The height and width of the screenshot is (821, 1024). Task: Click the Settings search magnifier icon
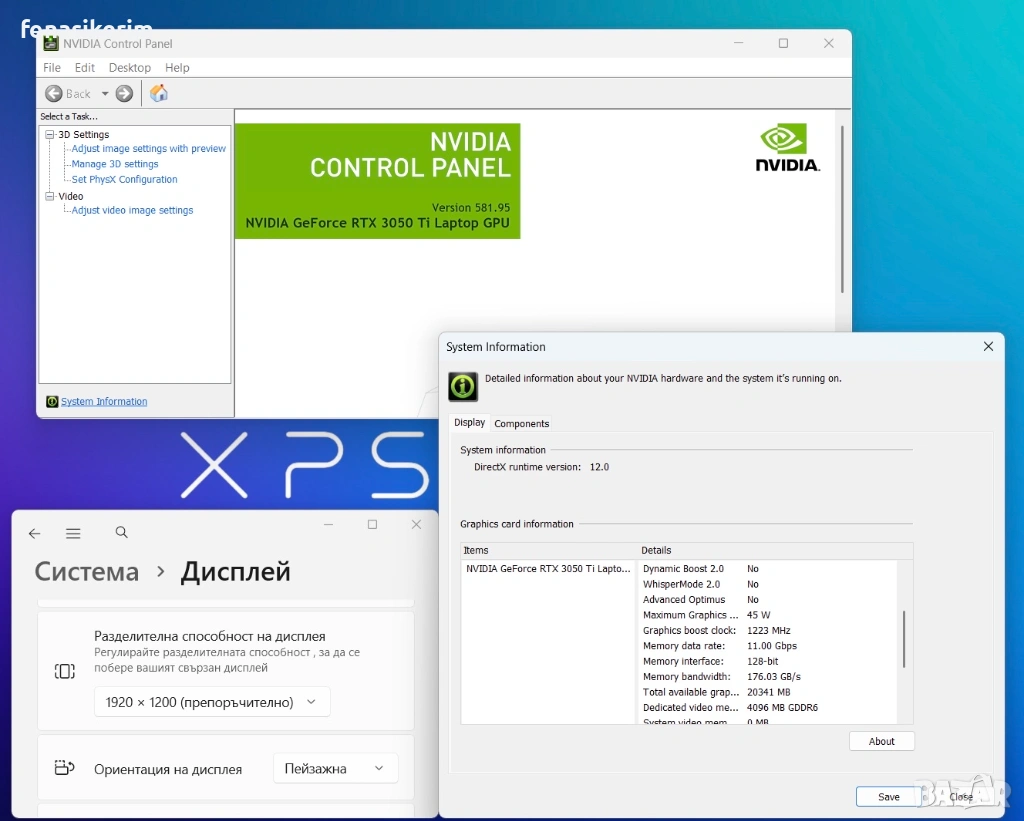coord(122,533)
